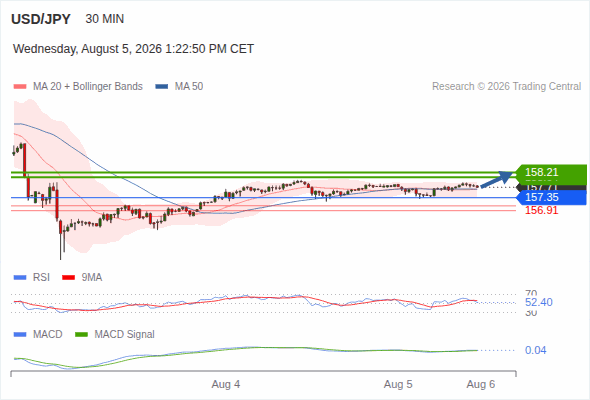Select the blue 157.35 pivot price tag

click(551, 197)
